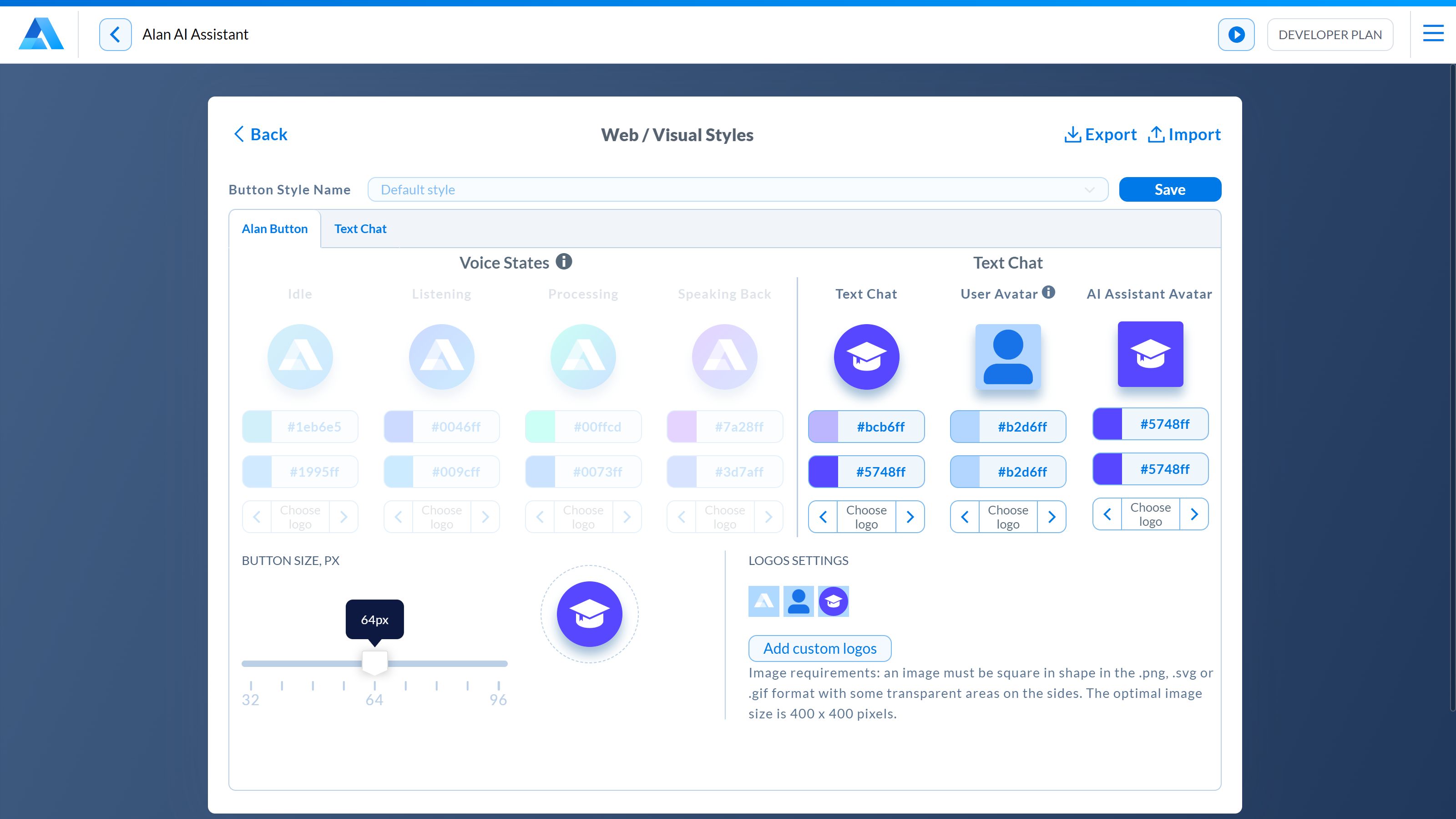Viewport: 1456px width, 819px height.
Task: Open the hamburger menu
Action: tap(1433, 34)
